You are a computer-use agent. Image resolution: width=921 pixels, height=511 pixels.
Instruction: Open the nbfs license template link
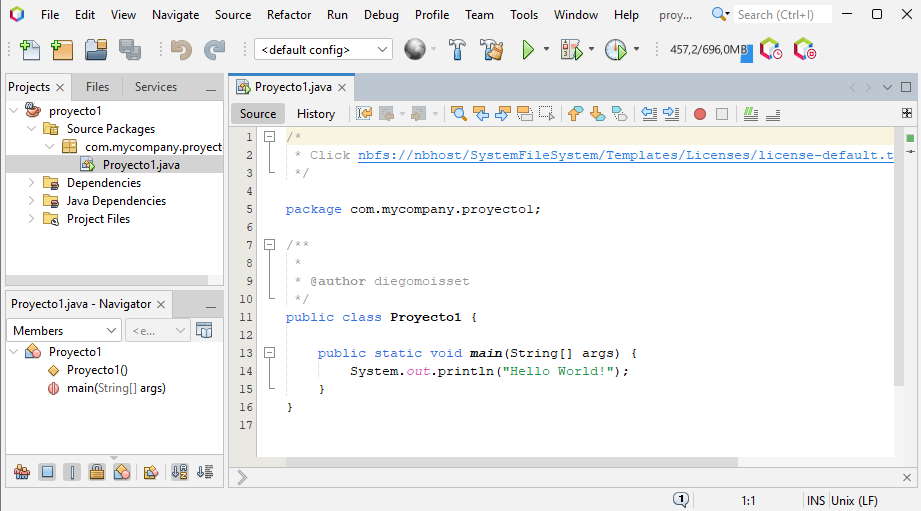pyautogui.click(x=626, y=155)
